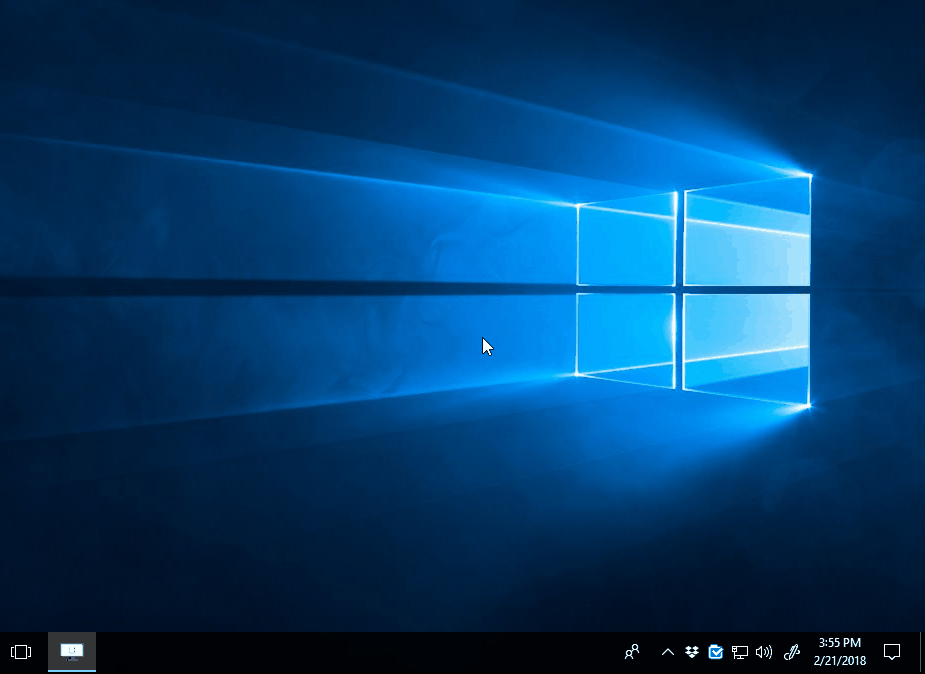
Task: Open the Action Center notification icon
Action: pyautogui.click(x=892, y=652)
